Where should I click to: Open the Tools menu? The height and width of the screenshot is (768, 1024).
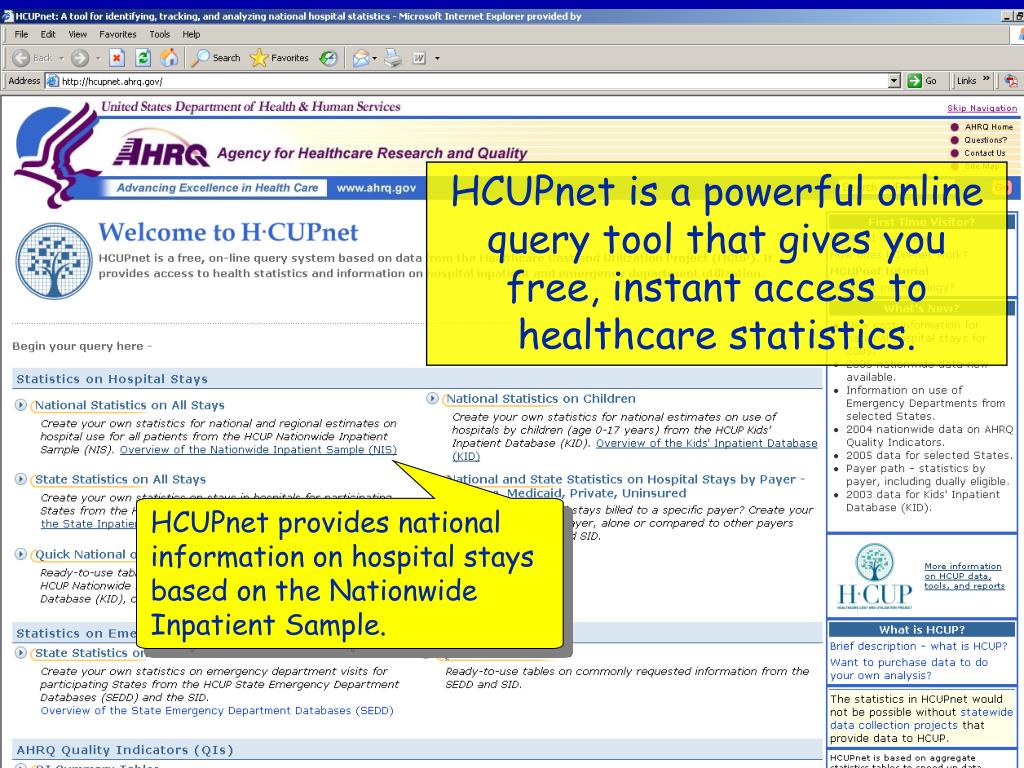coord(159,34)
